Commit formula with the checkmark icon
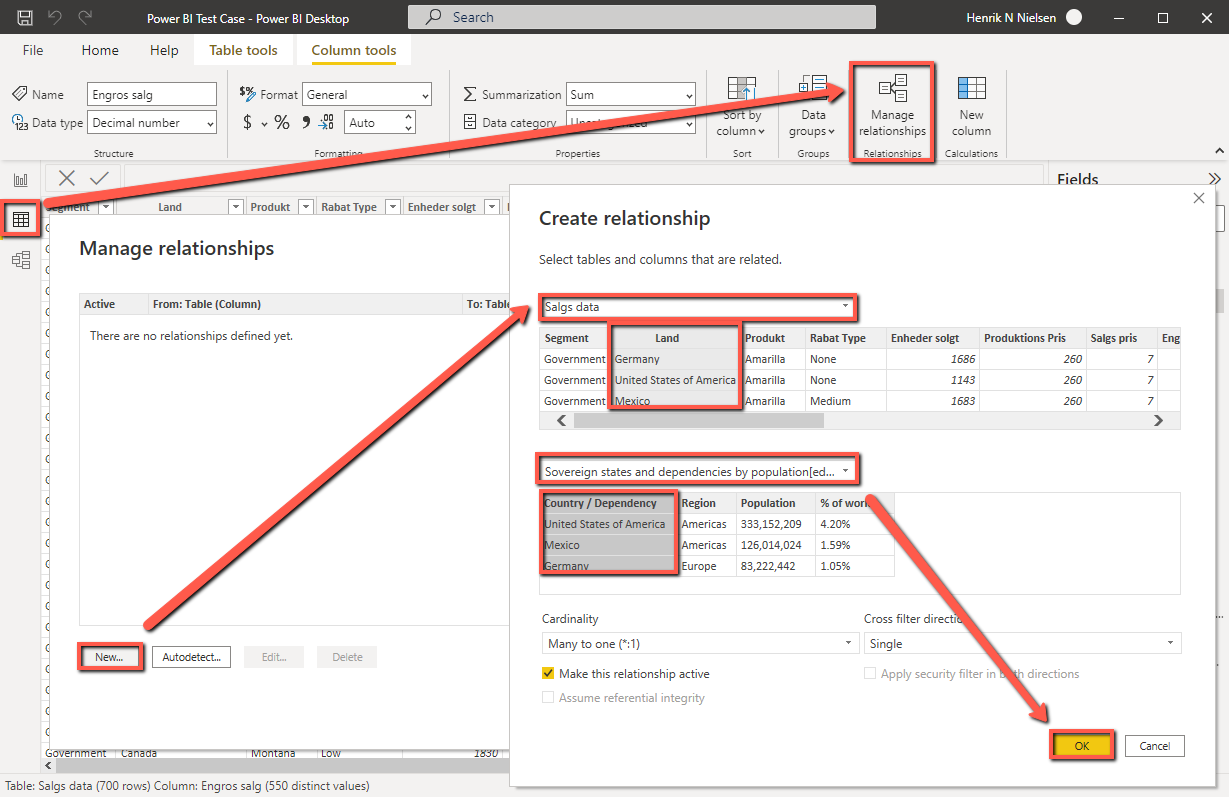 coord(99,178)
